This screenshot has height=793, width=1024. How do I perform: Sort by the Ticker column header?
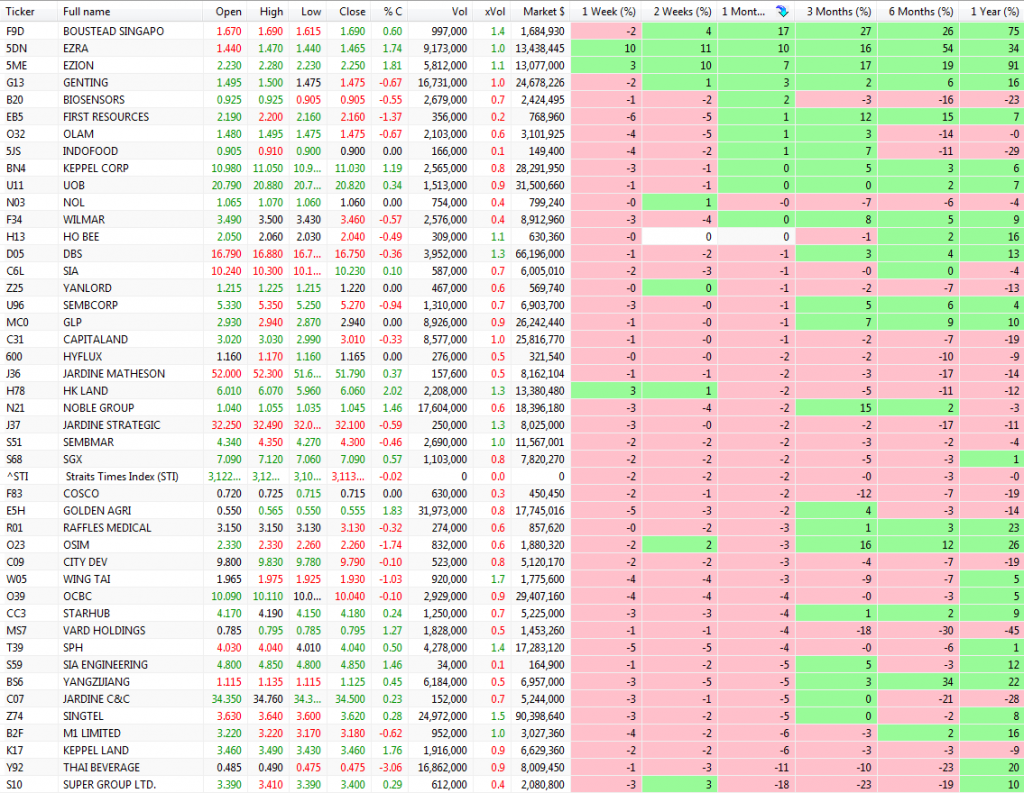[20, 11]
